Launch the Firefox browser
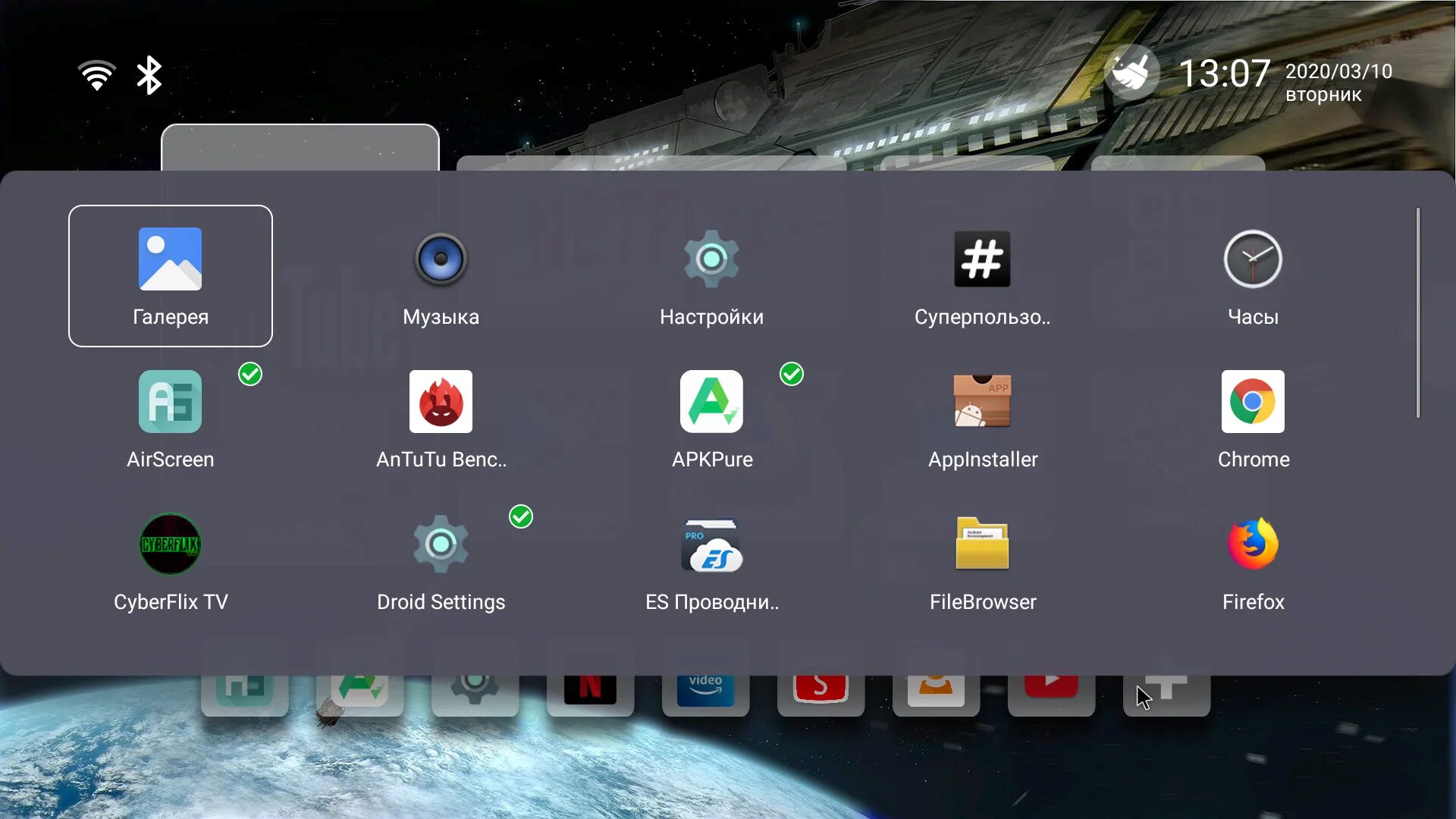Screen dimensions: 1456x819 1253,560
